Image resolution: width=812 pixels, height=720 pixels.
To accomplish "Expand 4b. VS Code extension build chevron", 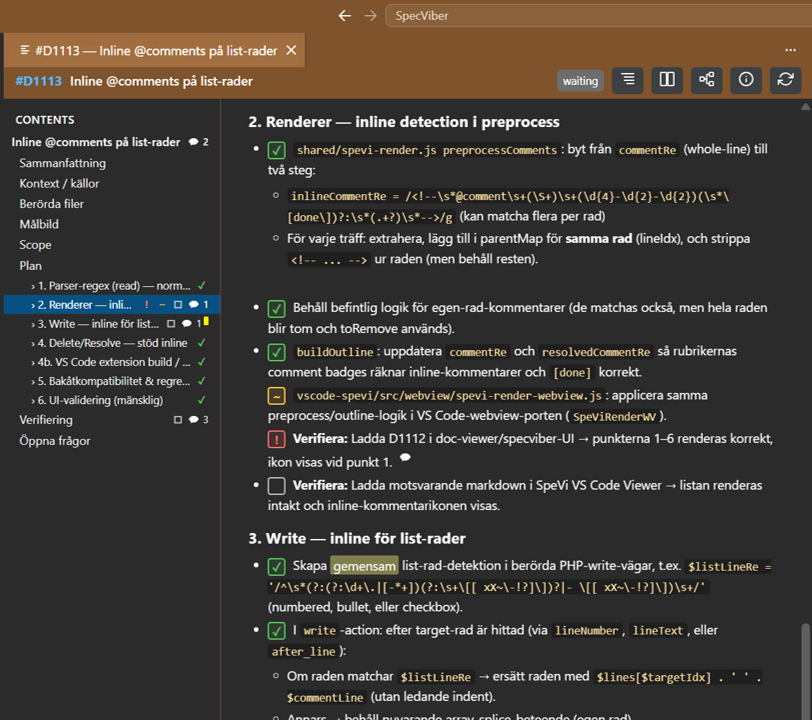I will pos(33,363).
